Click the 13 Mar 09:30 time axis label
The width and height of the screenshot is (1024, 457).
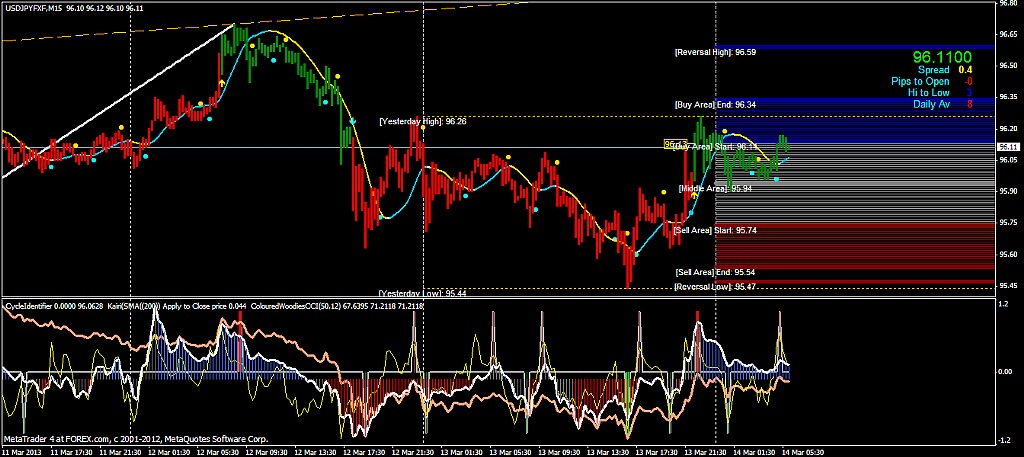[557, 452]
